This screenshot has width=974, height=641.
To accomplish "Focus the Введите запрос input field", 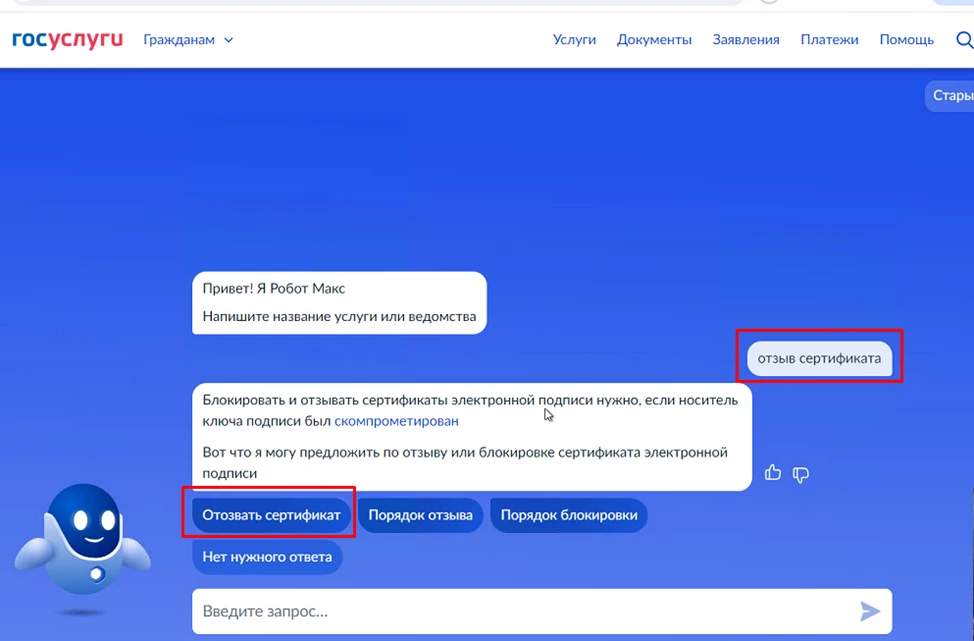I will coord(520,611).
